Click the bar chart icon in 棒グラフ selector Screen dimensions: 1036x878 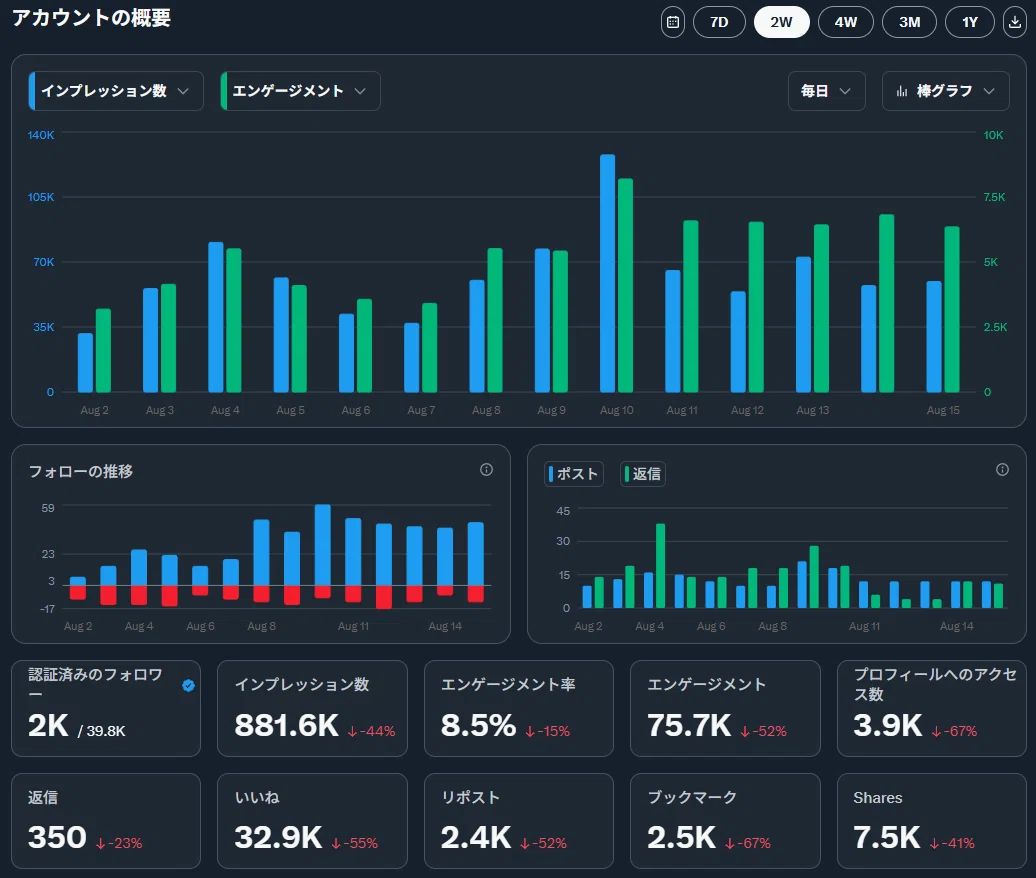tap(902, 91)
